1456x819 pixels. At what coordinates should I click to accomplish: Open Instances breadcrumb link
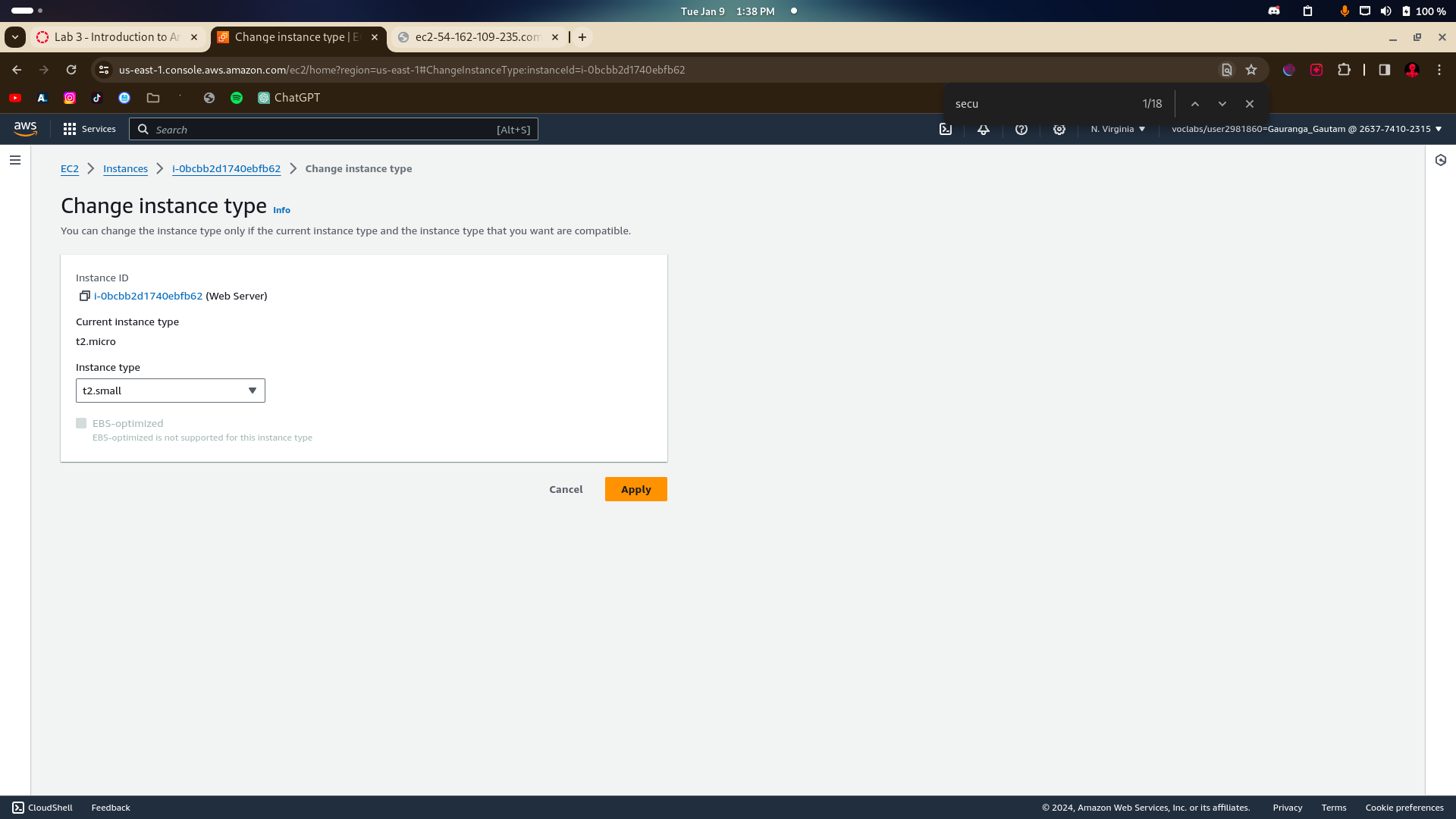[x=125, y=169]
